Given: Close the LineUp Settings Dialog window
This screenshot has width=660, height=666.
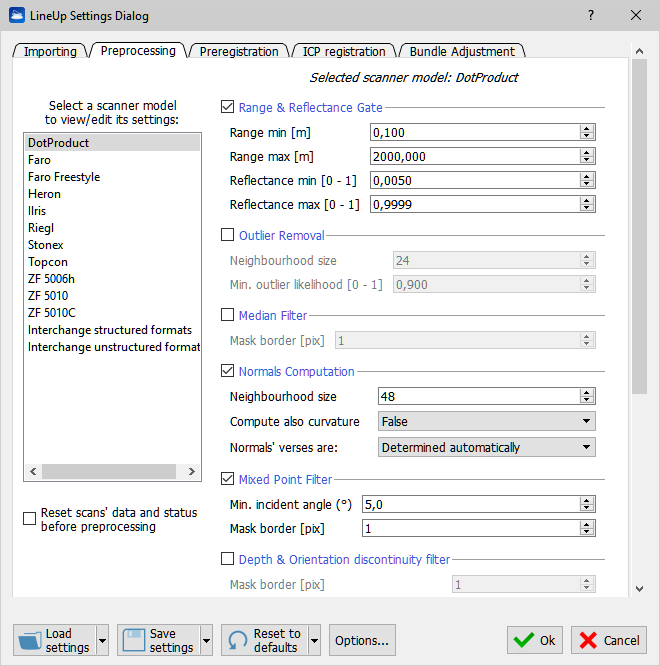Looking at the screenshot, I should [x=636, y=15].
